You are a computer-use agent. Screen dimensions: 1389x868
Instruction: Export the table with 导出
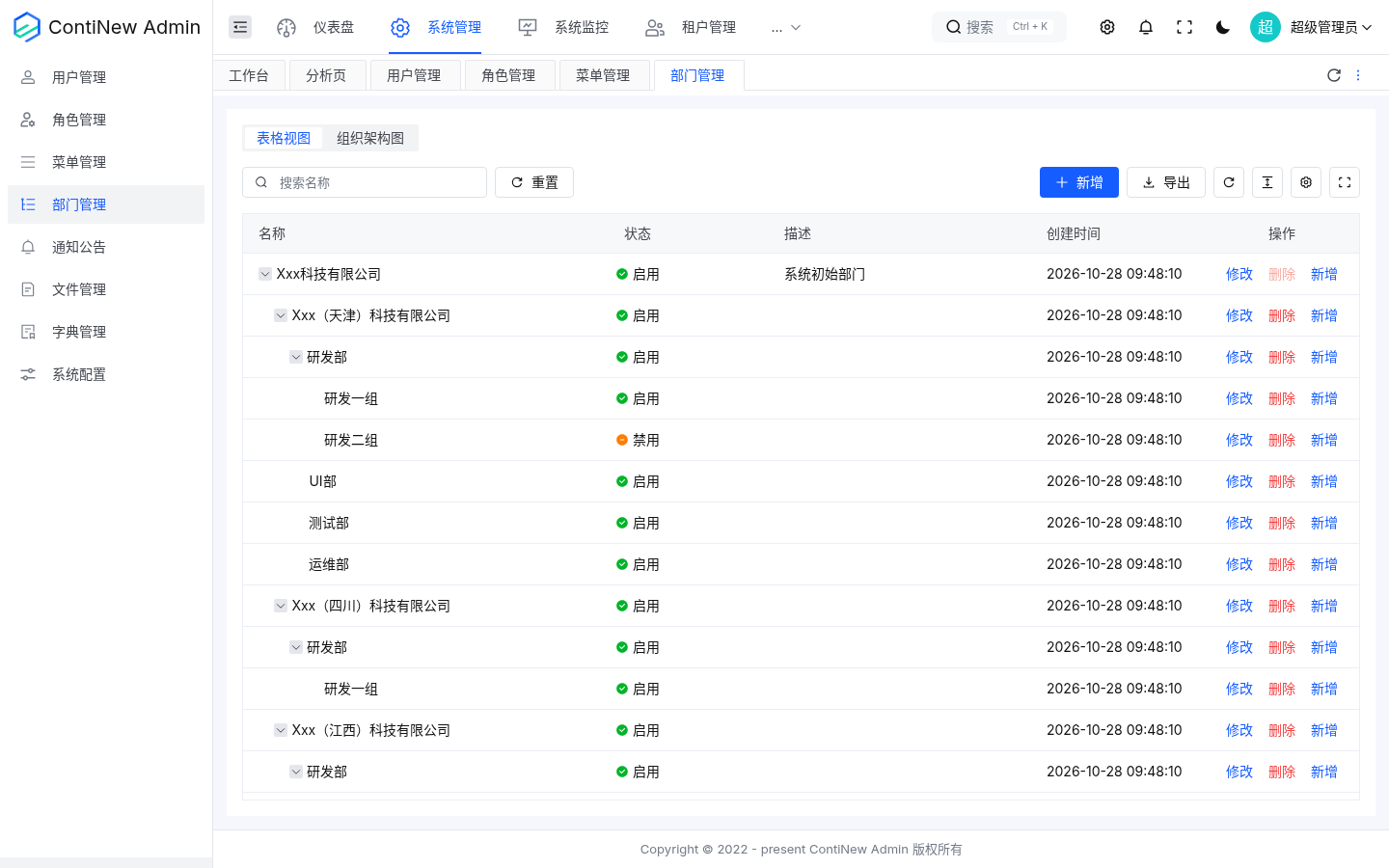pyautogui.click(x=1166, y=182)
